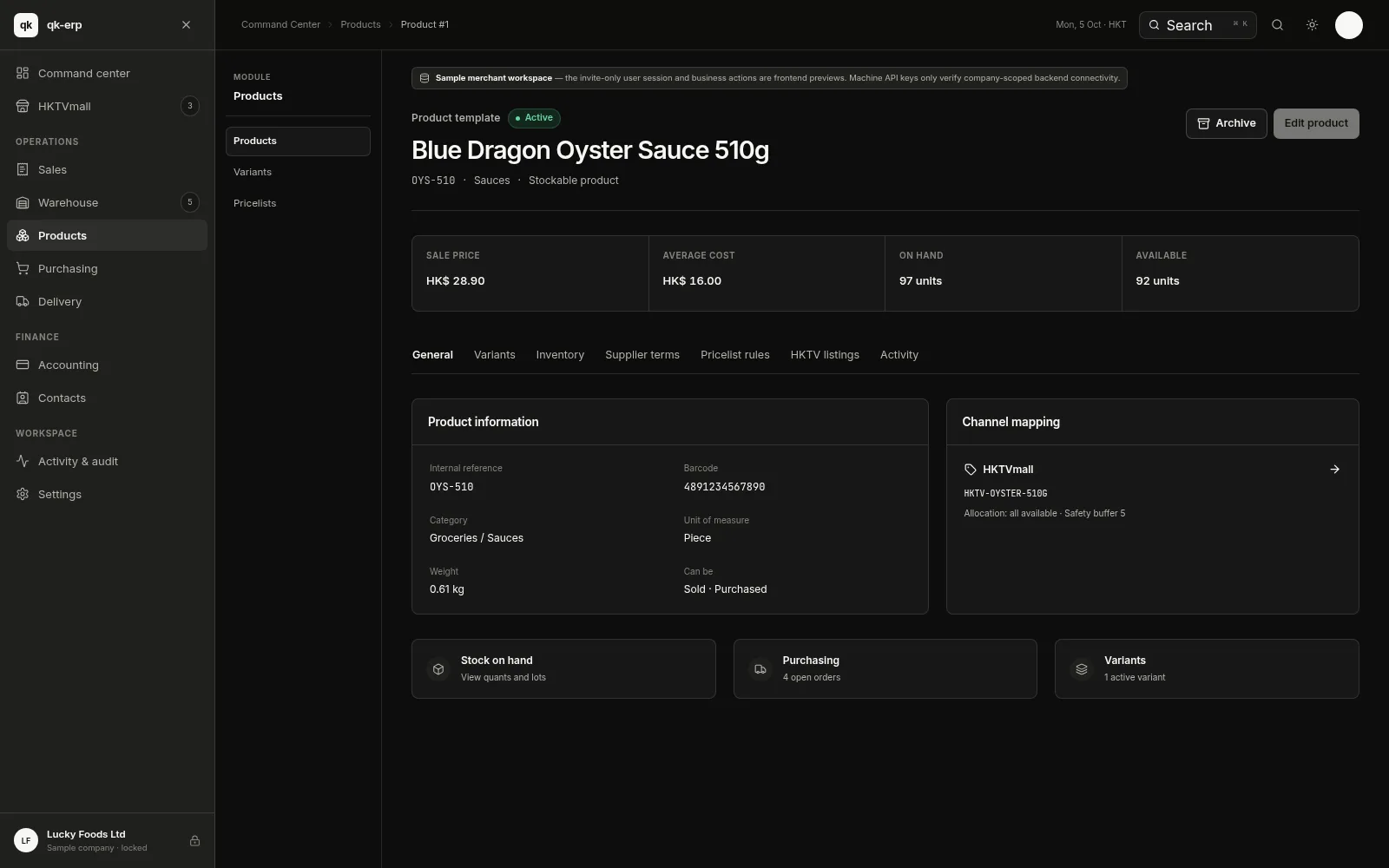Image resolution: width=1389 pixels, height=868 pixels.
Task: Click the qk-erp logo icon
Action: [26, 25]
